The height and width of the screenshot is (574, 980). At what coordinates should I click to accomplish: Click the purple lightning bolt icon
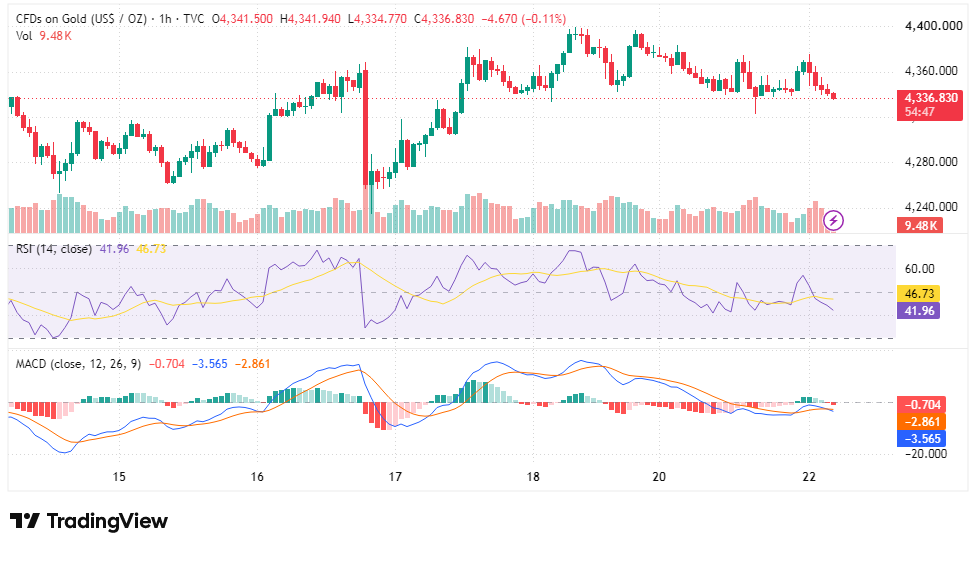click(x=833, y=220)
